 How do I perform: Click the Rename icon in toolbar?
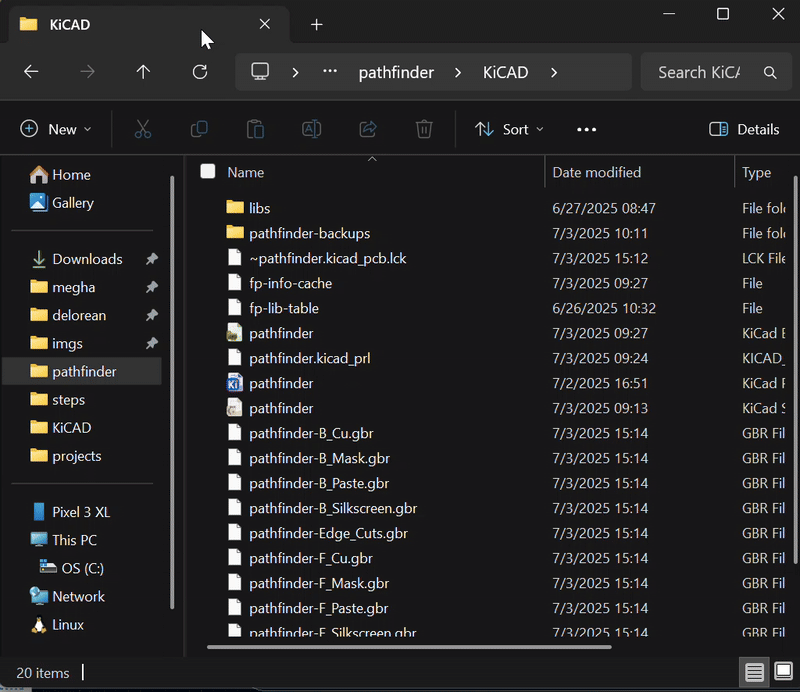311,129
